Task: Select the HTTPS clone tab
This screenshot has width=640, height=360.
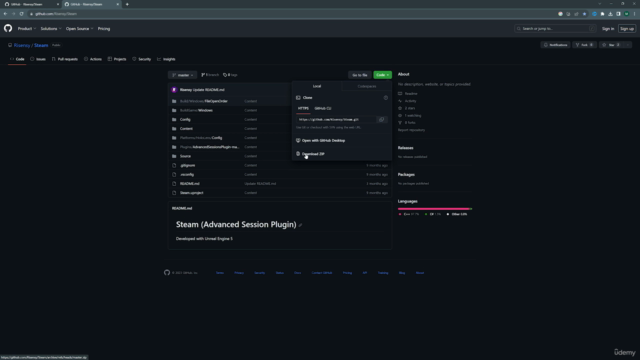Action: click(303, 109)
